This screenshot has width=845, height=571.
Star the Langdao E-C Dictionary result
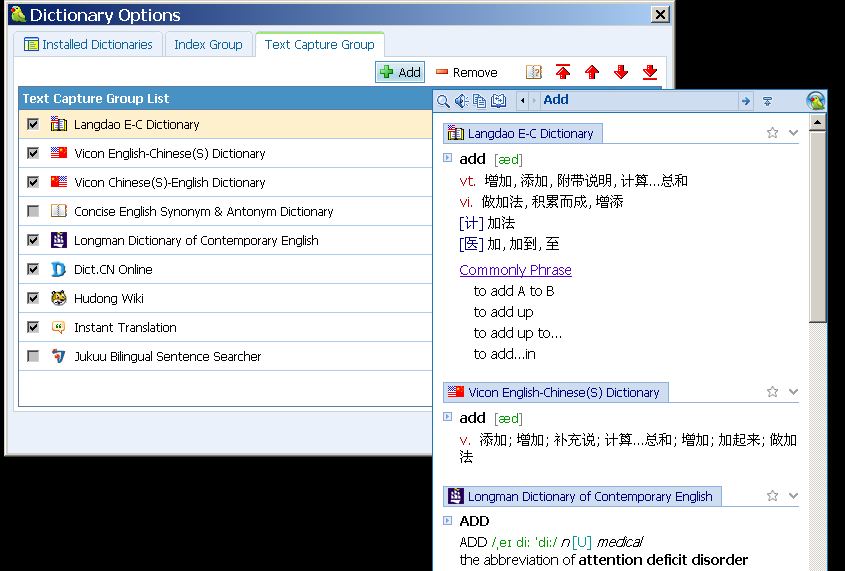tap(772, 133)
